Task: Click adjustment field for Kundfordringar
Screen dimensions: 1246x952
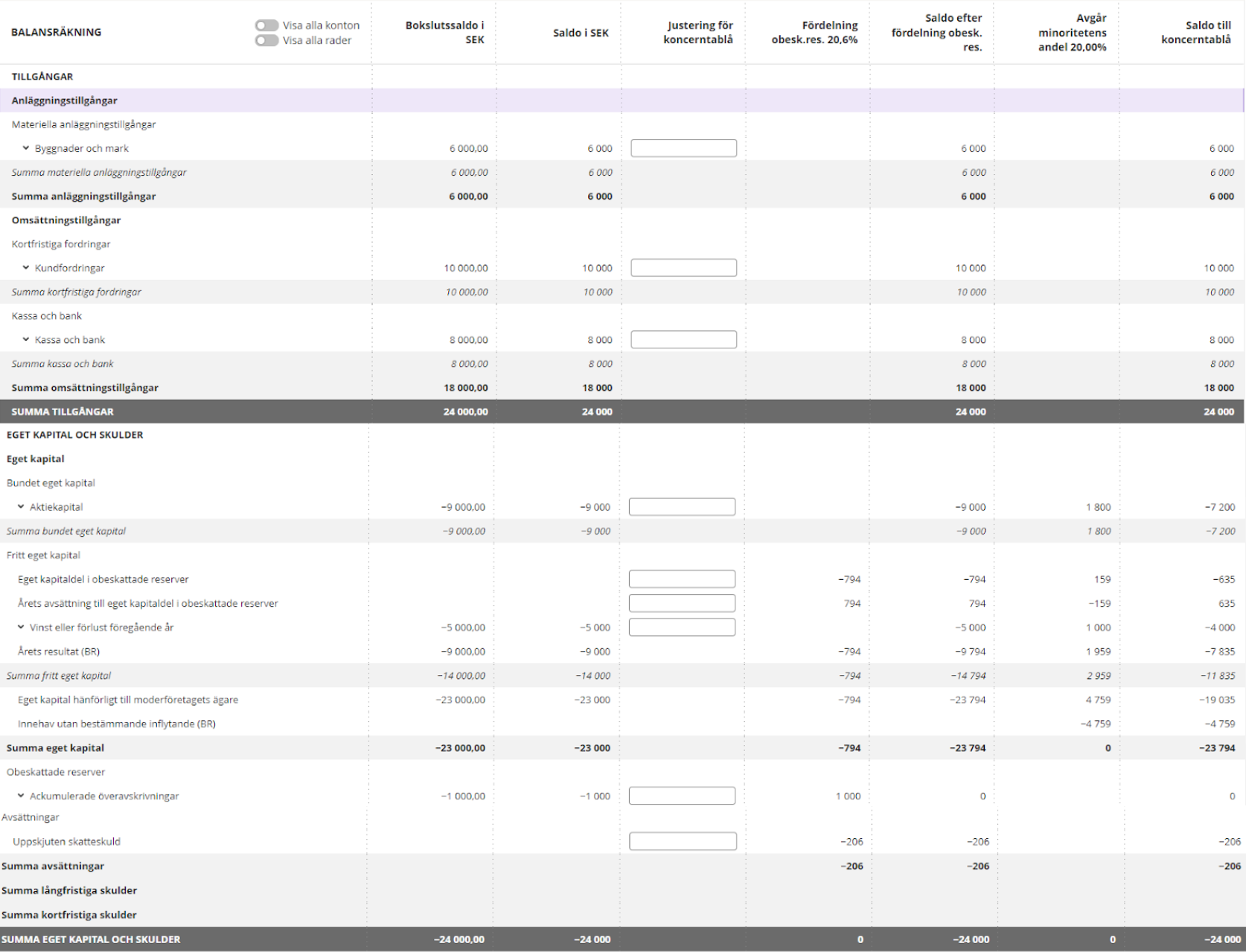Action: pyautogui.click(x=683, y=268)
